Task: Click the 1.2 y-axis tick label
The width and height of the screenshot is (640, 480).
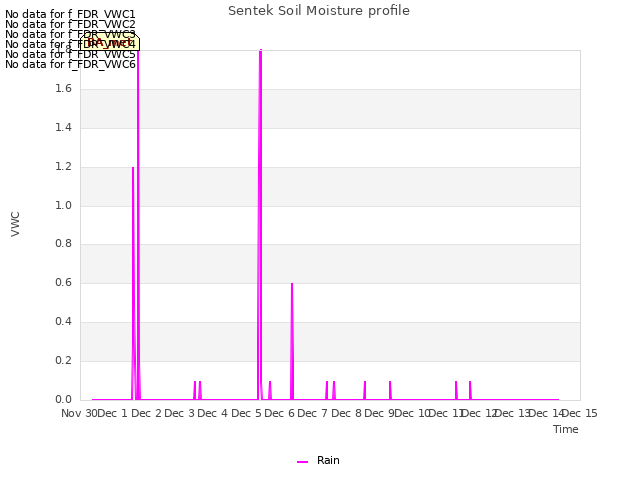Action: (63, 167)
